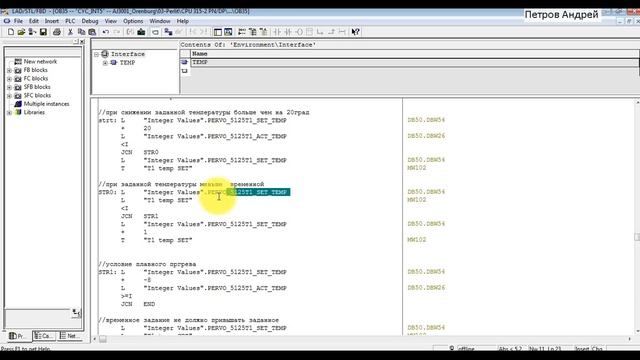The image size is (640, 360).
Task: Click the Libraries tree label
Action: tap(34, 113)
